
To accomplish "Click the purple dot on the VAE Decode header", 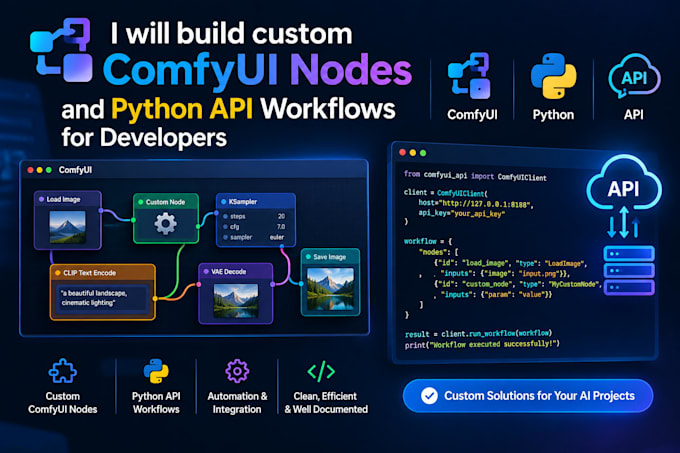I will (x=206, y=272).
